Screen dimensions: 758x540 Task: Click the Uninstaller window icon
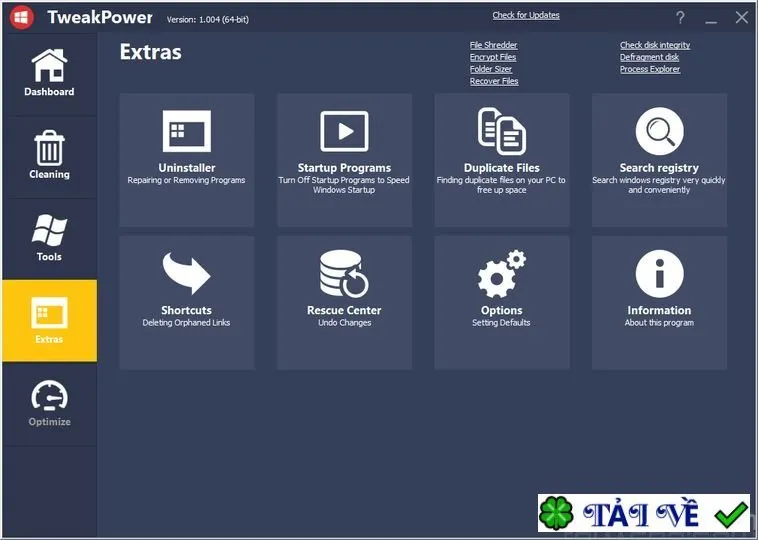(187, 131)
